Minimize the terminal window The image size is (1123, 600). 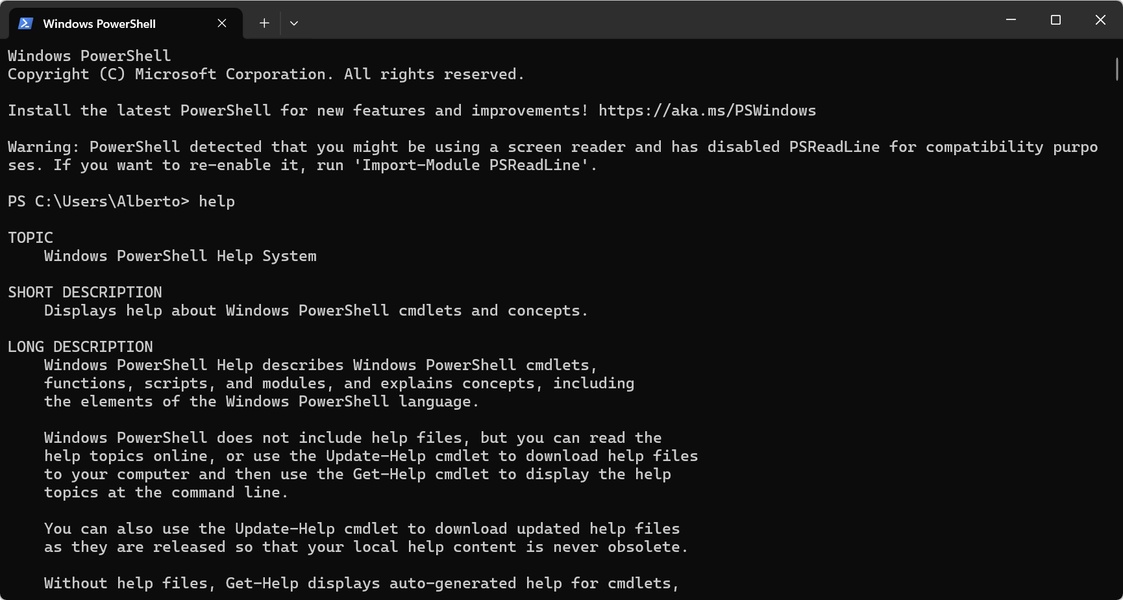1010,20
